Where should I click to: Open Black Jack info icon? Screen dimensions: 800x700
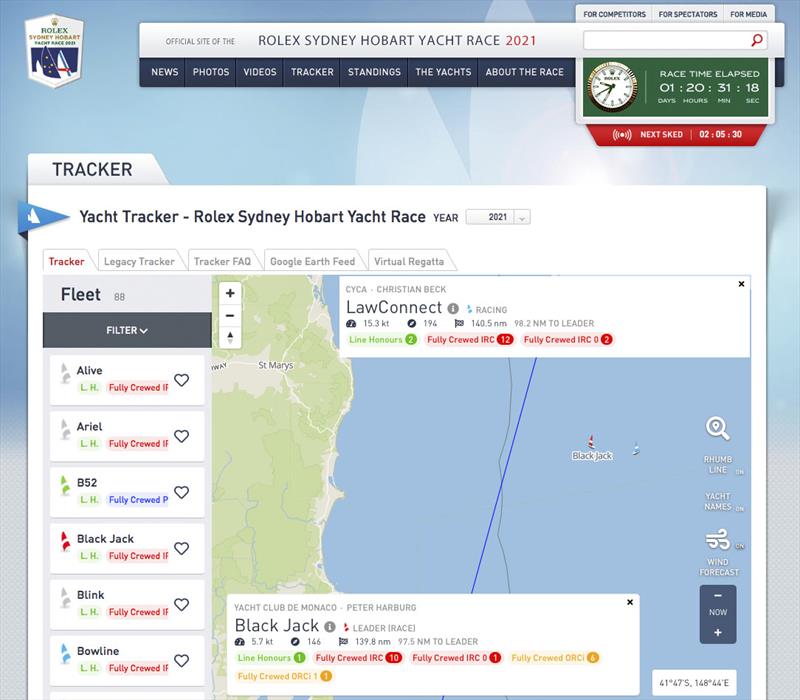tap(330, 627)
